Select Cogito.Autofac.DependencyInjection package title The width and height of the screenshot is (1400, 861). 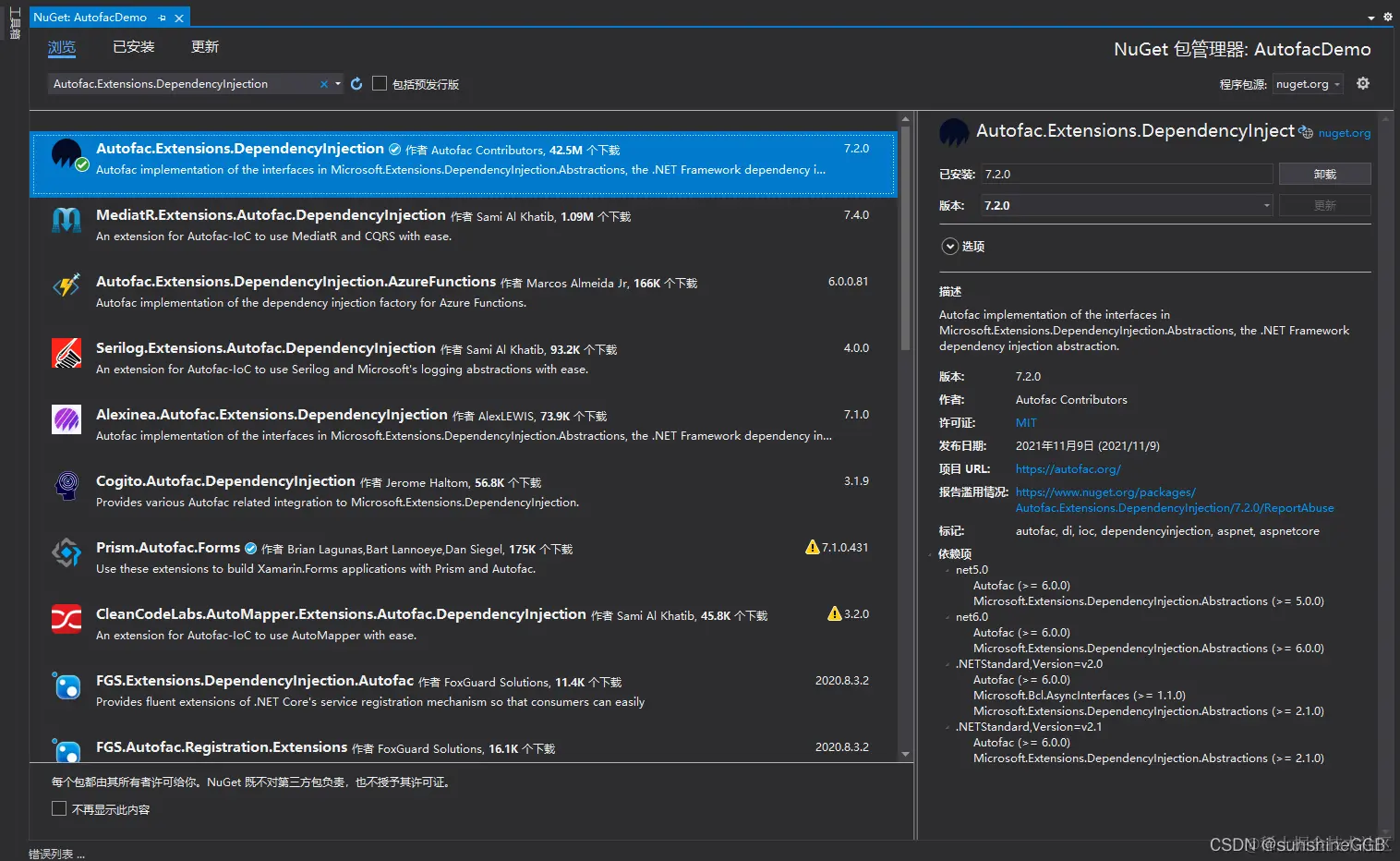pos(225,481)
